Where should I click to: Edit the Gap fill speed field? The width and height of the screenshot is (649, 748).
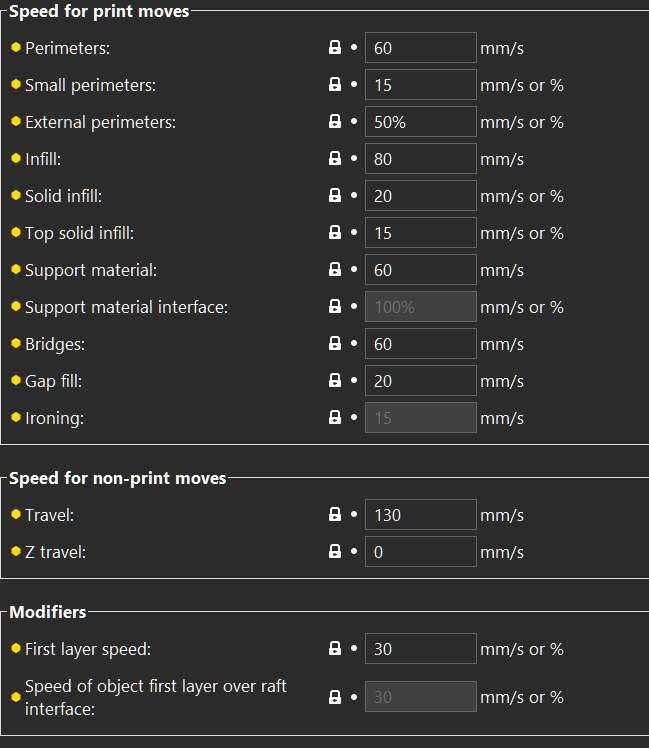[x=420, y=381]
